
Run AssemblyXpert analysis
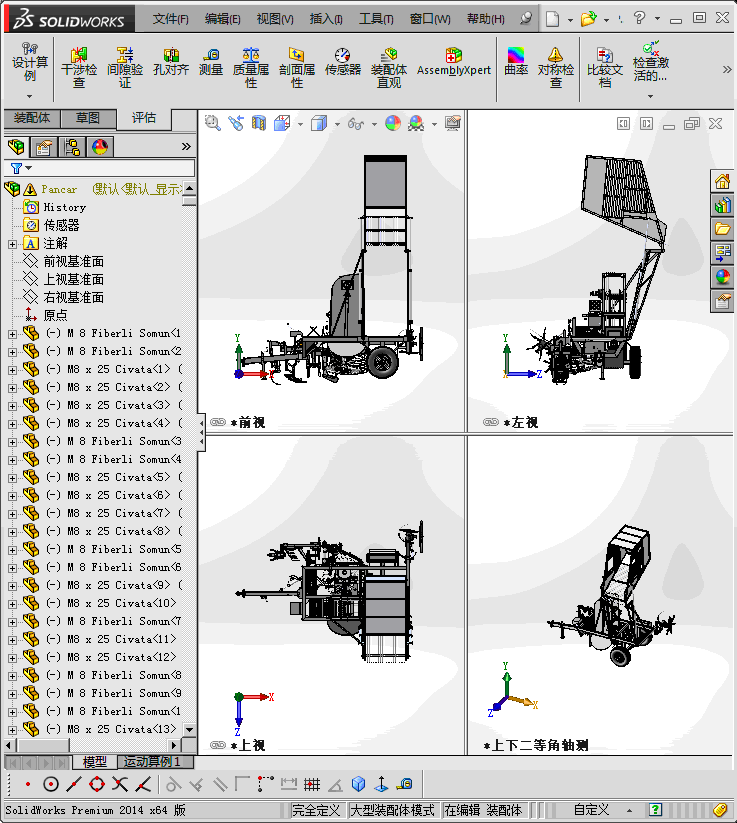click(x=454, y=62)
